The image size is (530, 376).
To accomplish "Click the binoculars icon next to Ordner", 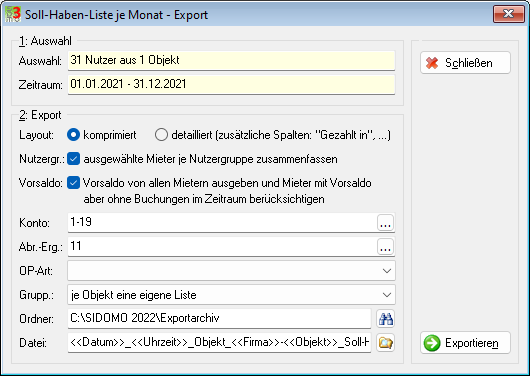I will pos(386,319).
